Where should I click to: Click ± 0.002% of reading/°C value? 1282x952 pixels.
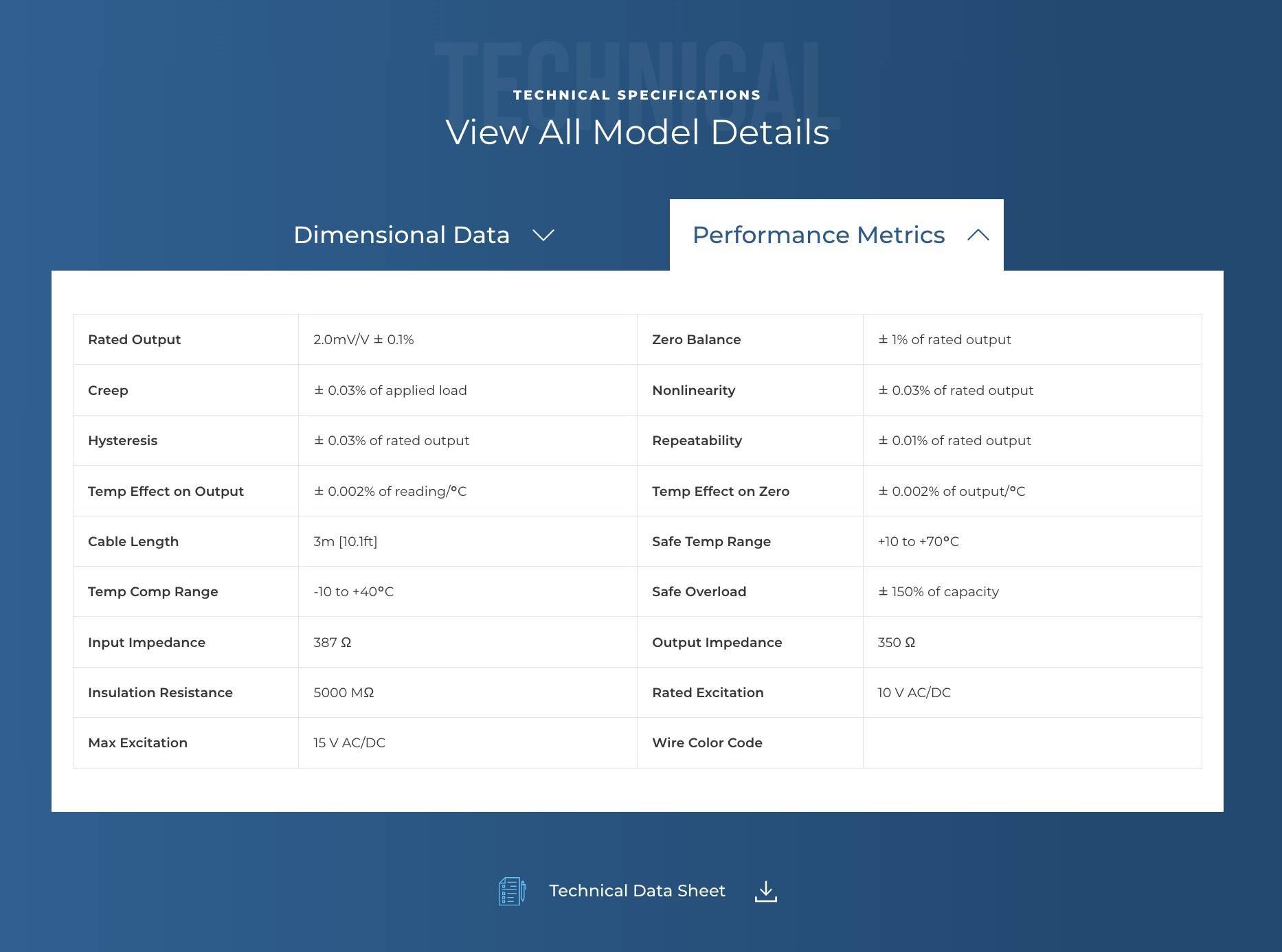(x=390, y=491)
